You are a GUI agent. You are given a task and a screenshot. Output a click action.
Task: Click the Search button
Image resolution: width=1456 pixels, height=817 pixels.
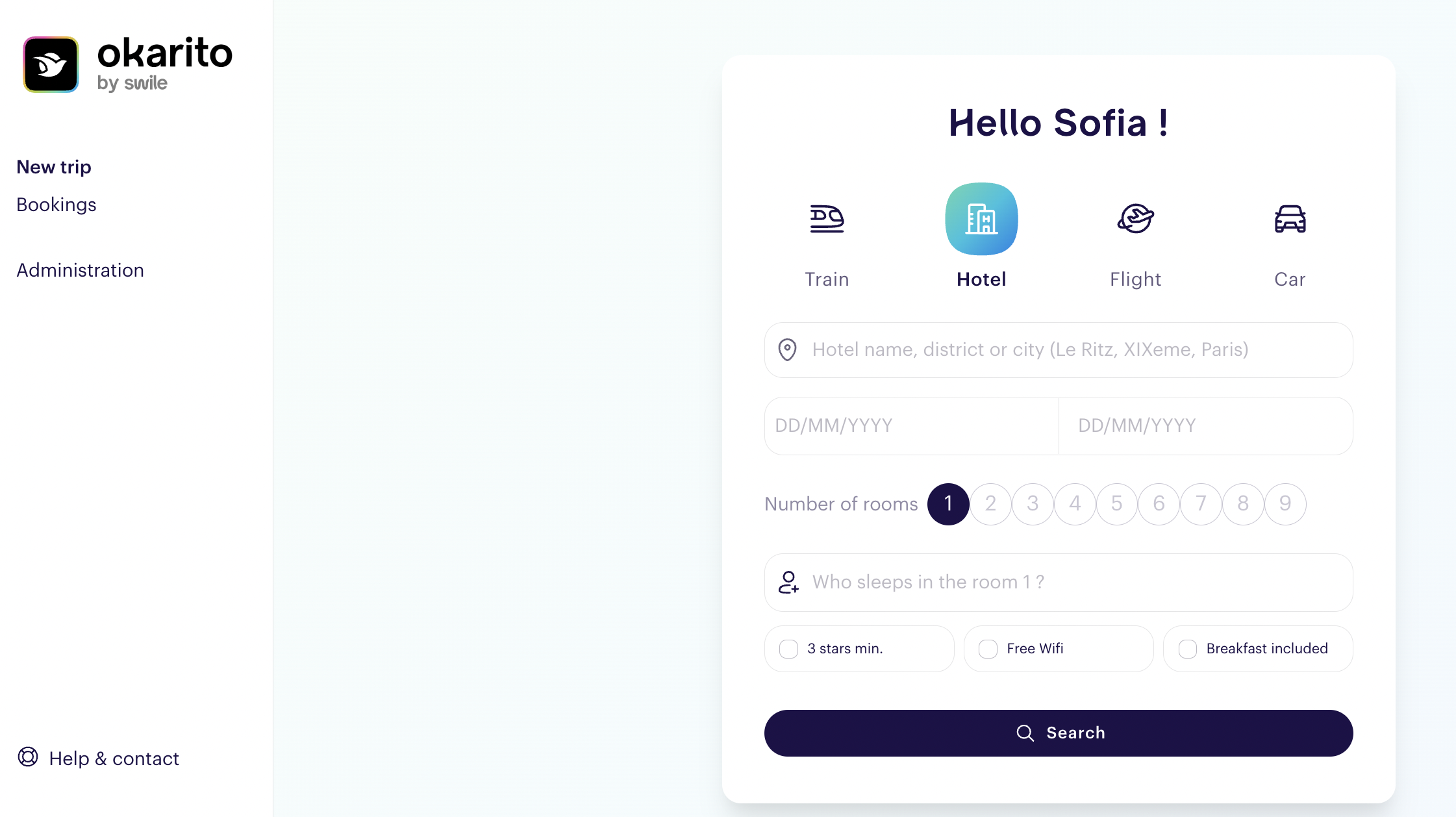tap(1059, 733)
